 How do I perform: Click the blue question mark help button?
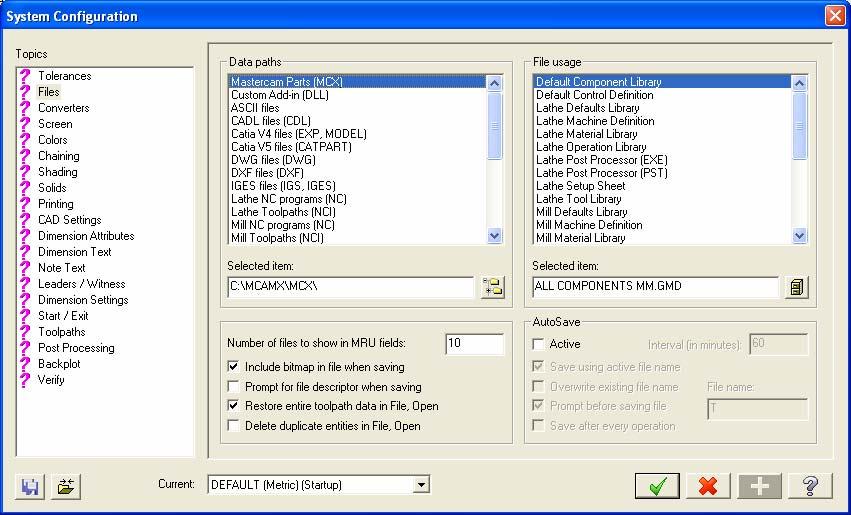pyautogui.click(x=810, y=486)
